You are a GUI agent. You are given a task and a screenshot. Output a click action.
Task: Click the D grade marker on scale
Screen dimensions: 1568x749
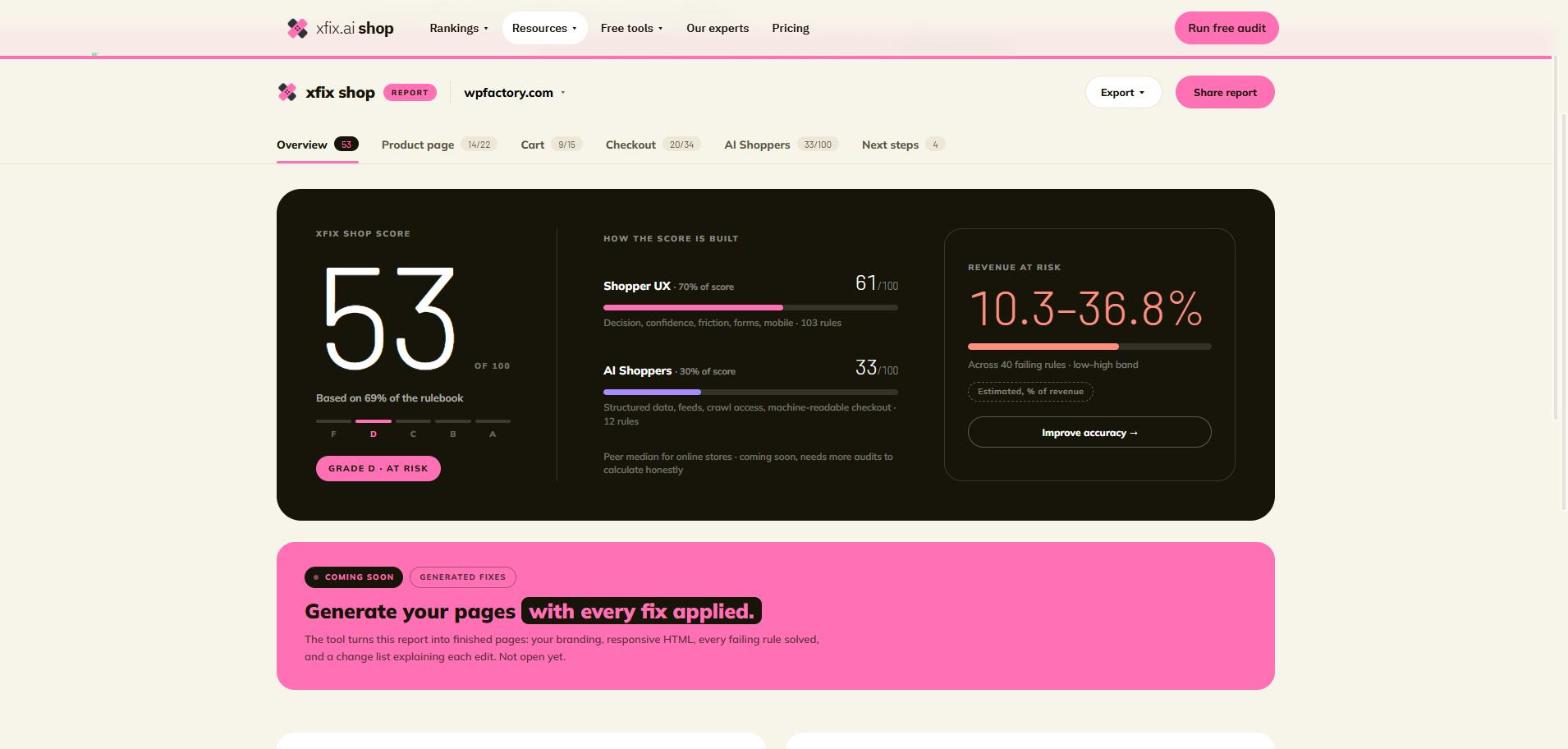(373, 428)
